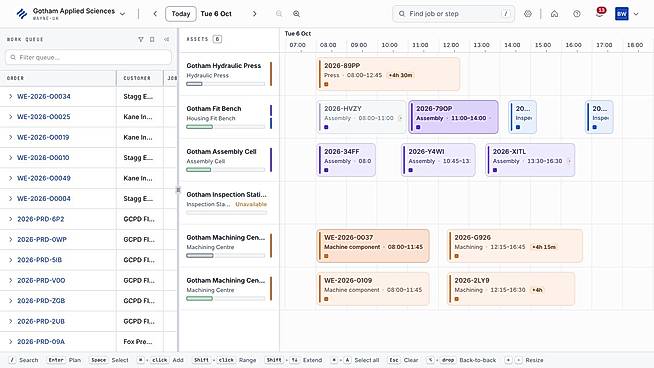
Task: Expand order WE-2026-00019
Action: pos(10,137)
